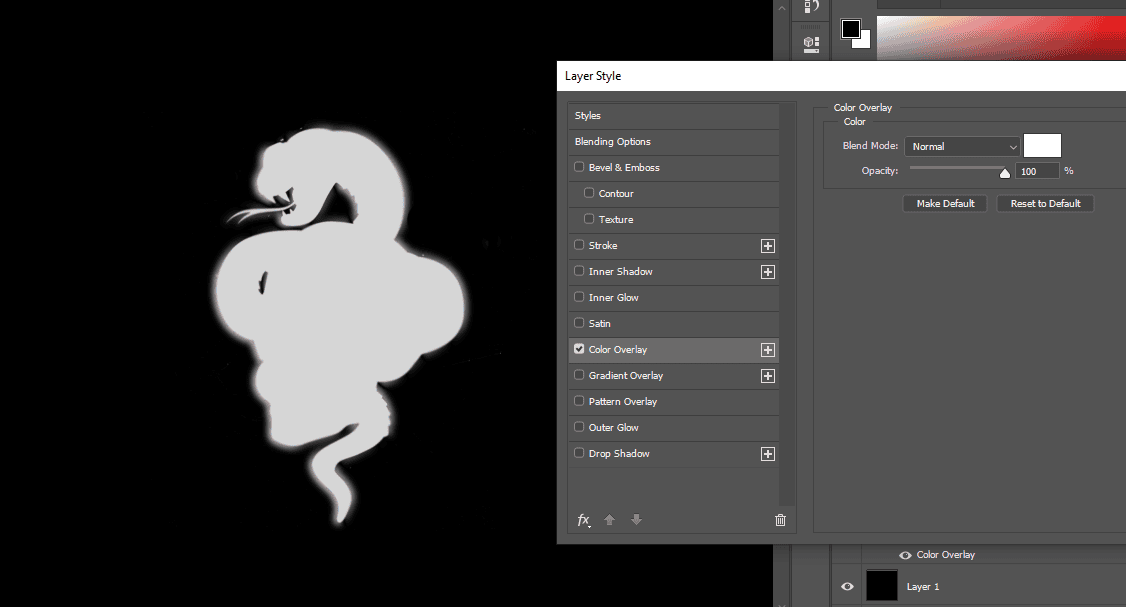Open the fx effects menu in Layer Style
This screenshot has height=607, width=1126.
(x=584, y=520)
